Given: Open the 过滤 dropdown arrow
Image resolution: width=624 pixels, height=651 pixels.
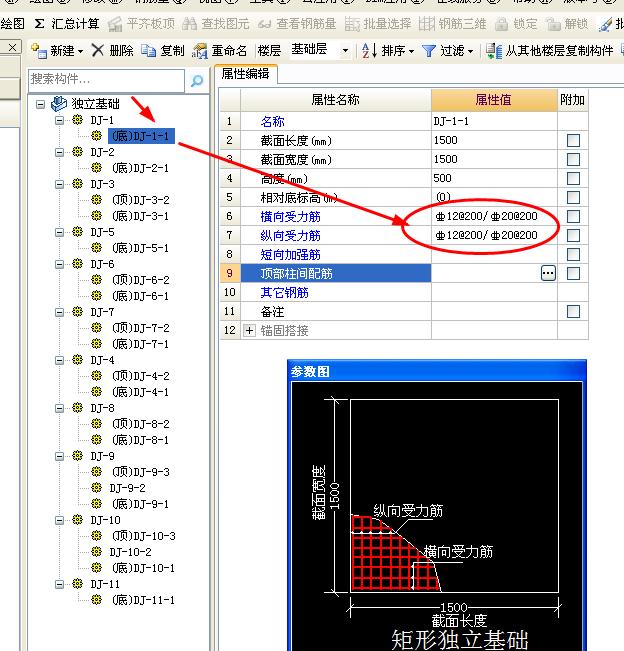Looking at the screenshot, I should click(470, 51).
